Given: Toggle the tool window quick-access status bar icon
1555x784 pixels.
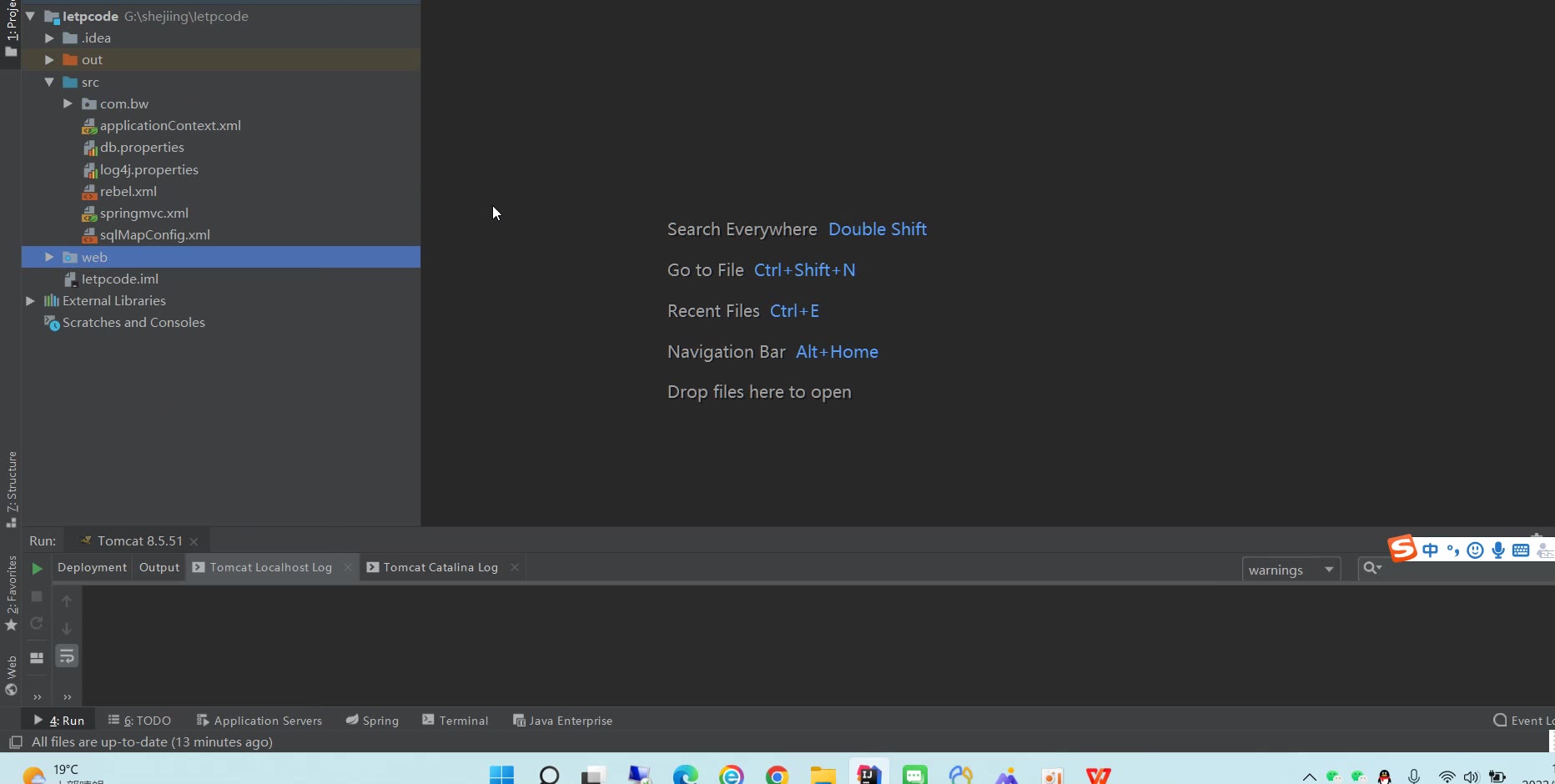Looking at the screenshot, I should tap(15, 742).
